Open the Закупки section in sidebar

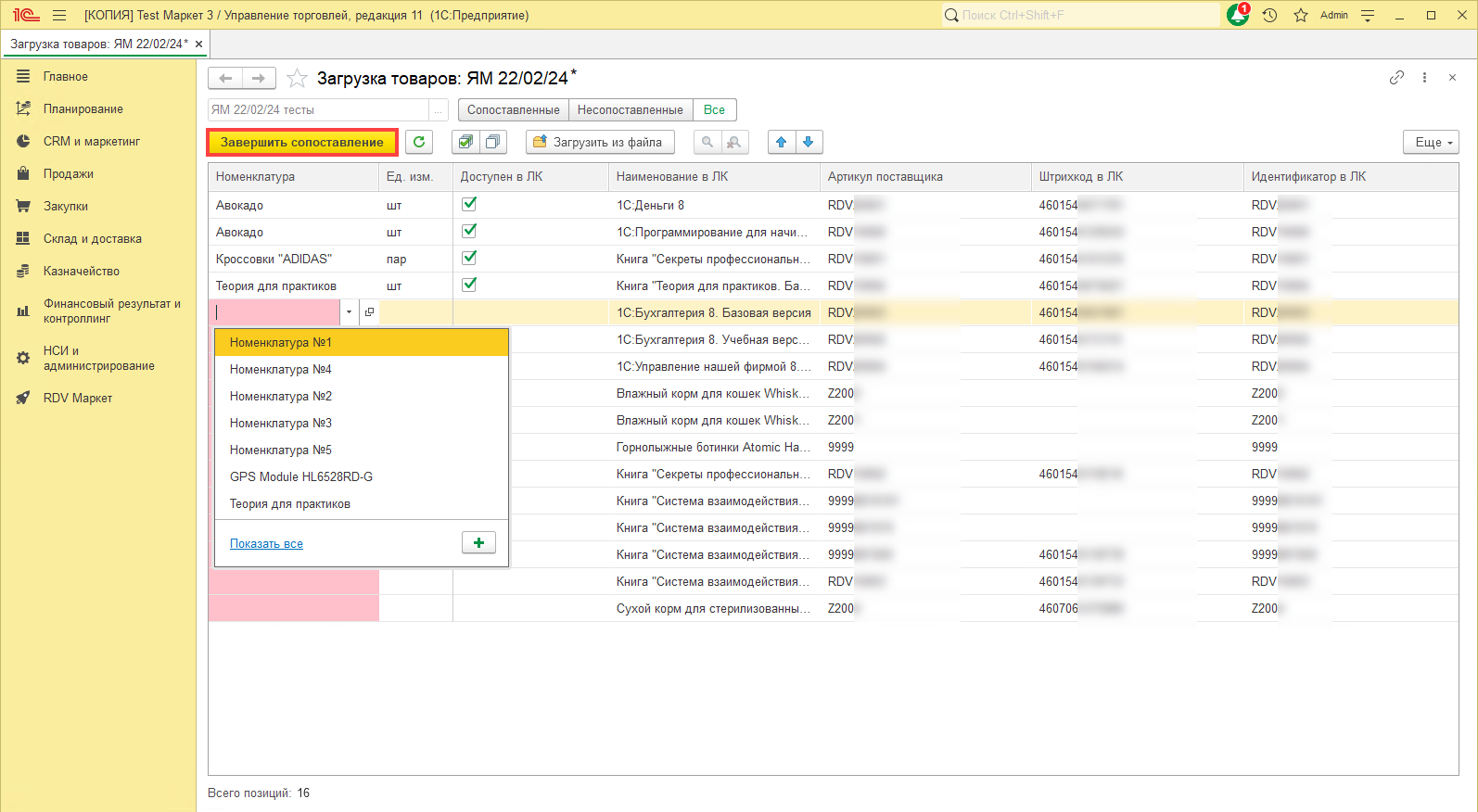click(66, 206)
